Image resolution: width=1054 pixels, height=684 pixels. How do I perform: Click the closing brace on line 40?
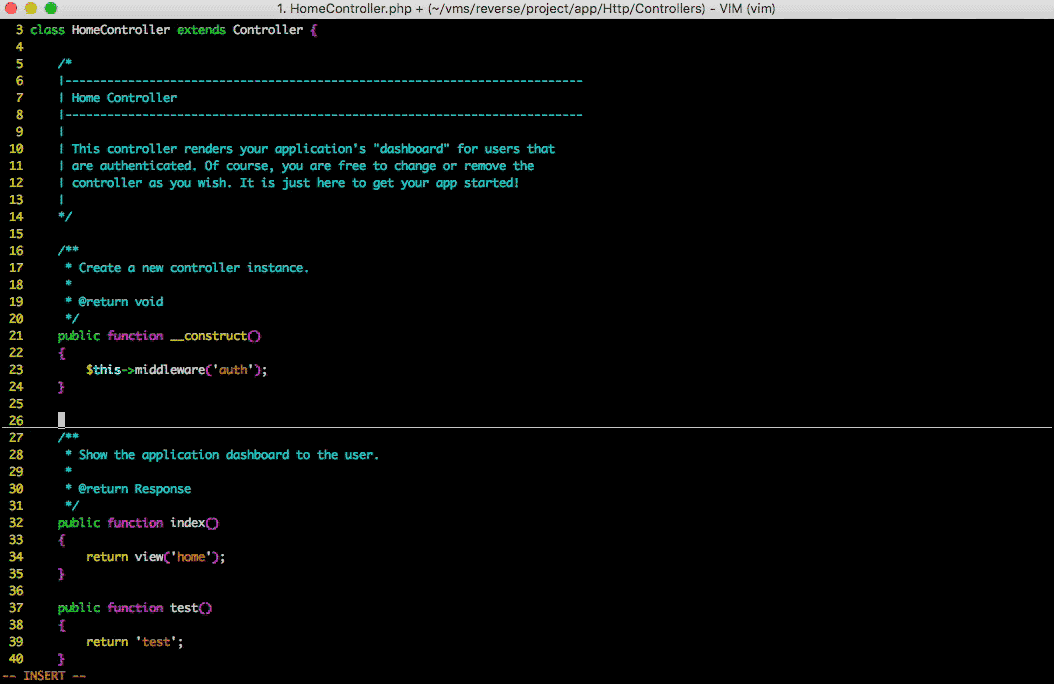point(61,659)
